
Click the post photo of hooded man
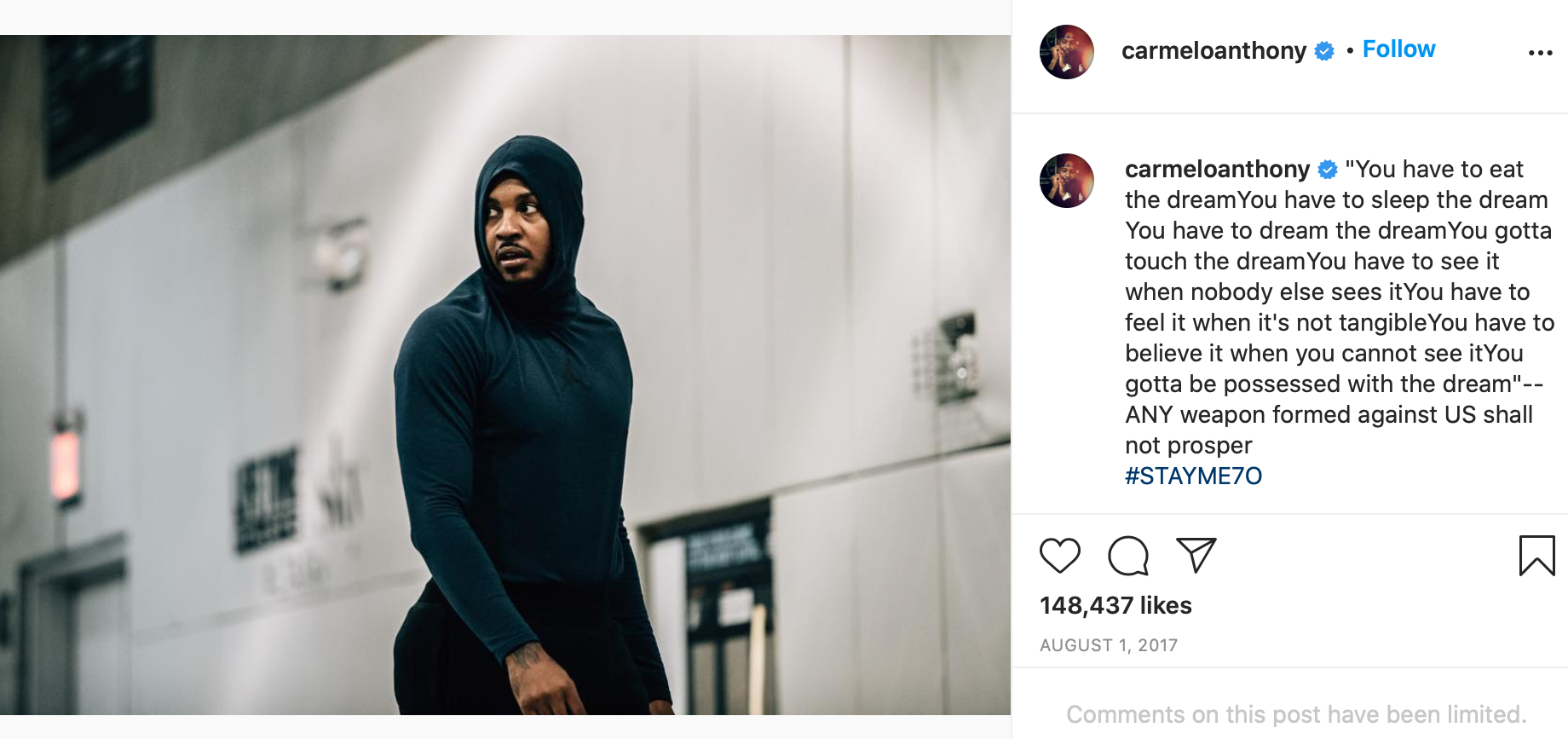(x=505, y=375)
